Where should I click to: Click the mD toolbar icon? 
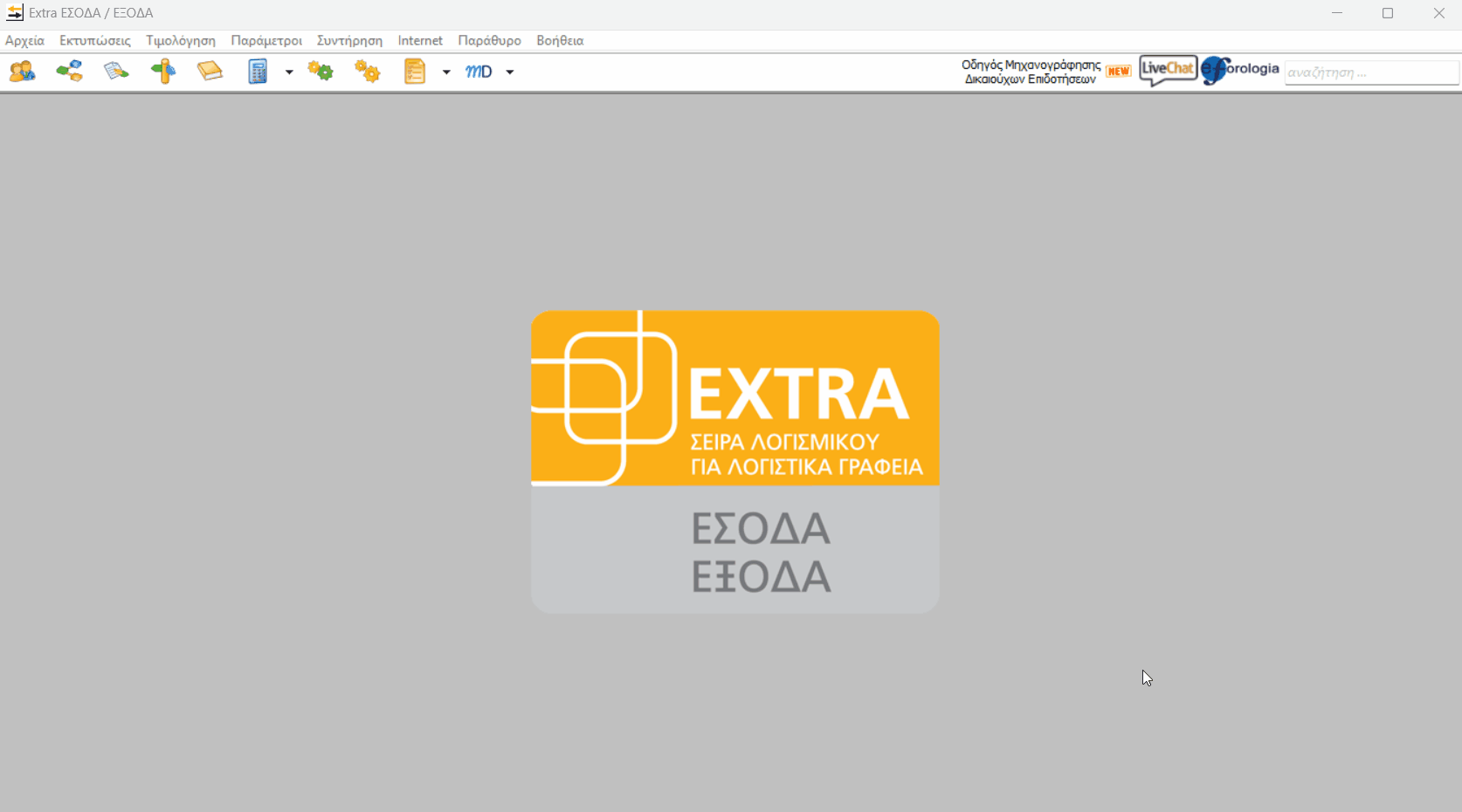pyautogui.click(x=479, y=72)
